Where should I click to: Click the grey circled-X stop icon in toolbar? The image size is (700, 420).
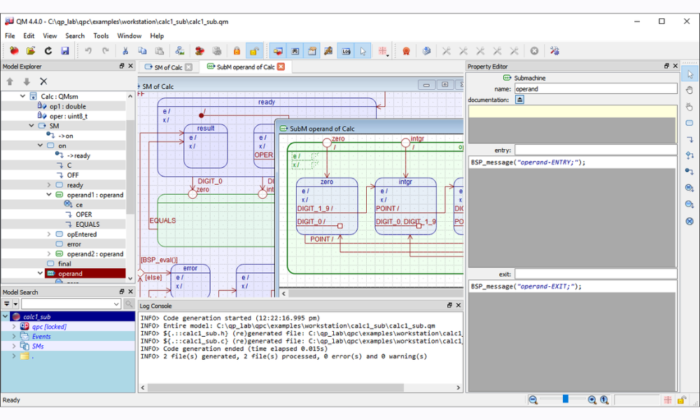[x=534, y=51]
